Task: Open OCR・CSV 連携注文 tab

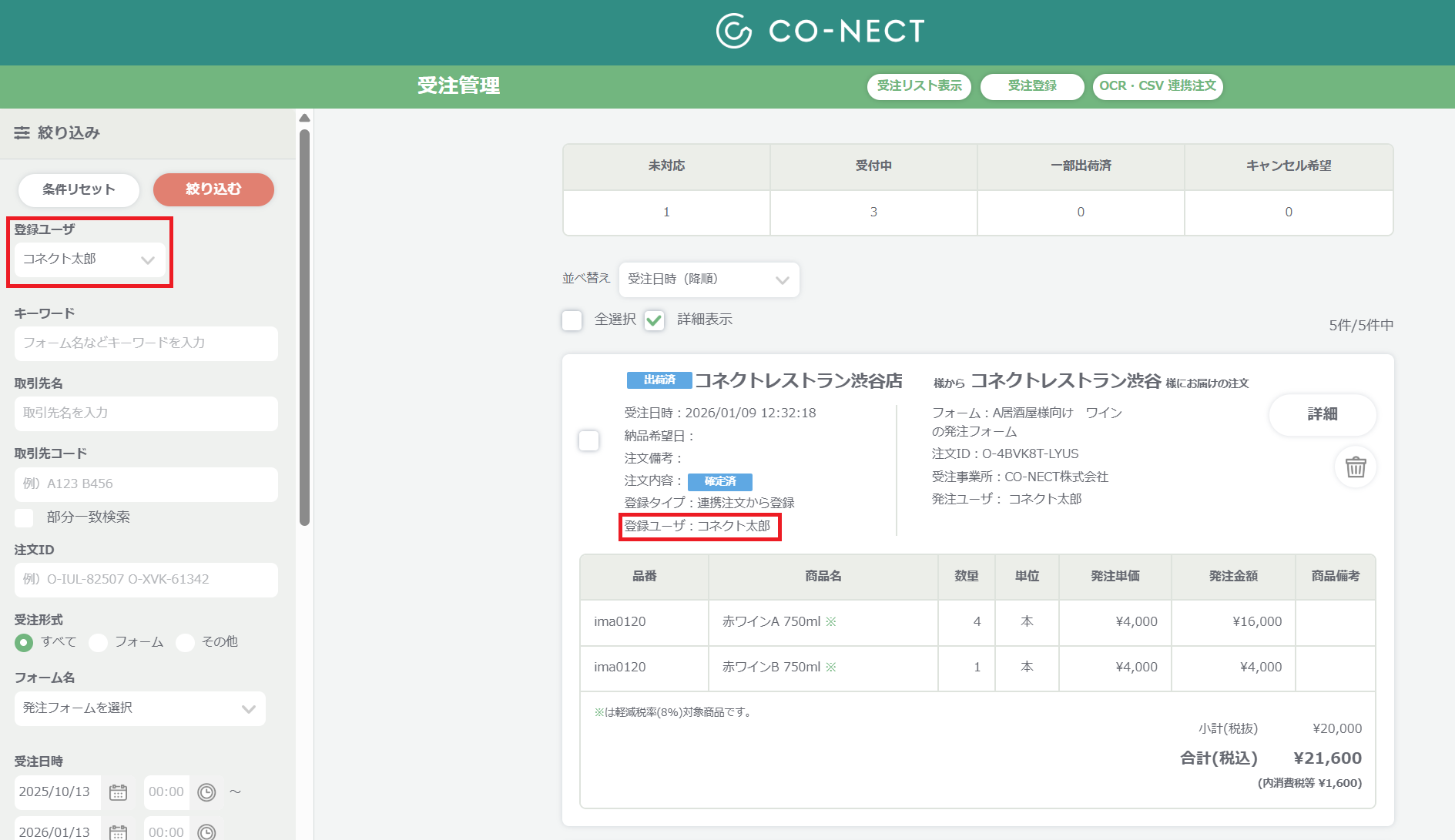Action: click(x=1158, y=86)
